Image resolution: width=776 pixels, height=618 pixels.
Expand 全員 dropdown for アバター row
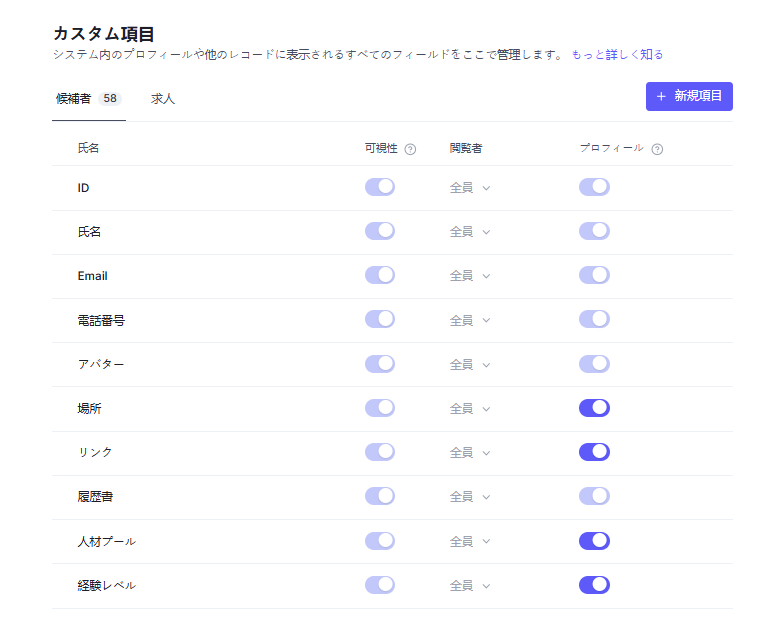pyautogui.click(x=470, y=365)
